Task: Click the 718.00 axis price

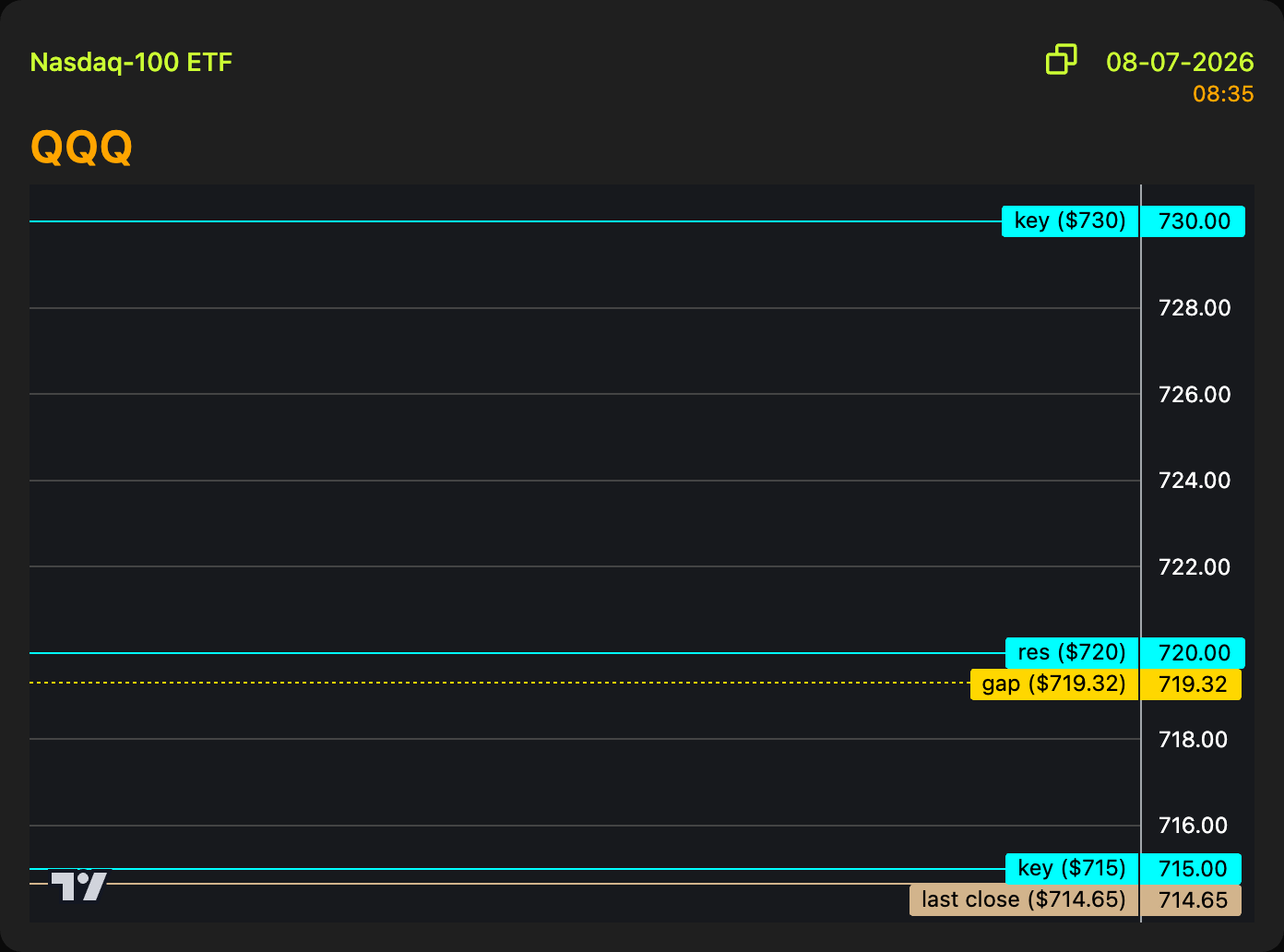Action: click(1193, 740)
